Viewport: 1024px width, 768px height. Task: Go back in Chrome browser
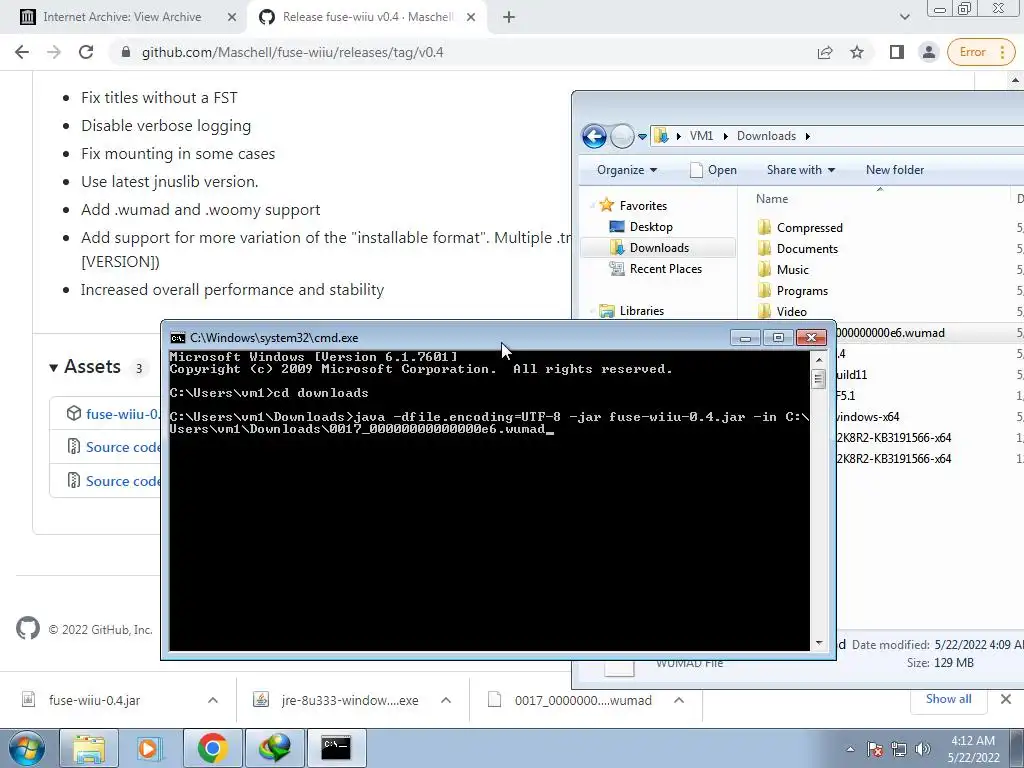click(x=22, y=52)
